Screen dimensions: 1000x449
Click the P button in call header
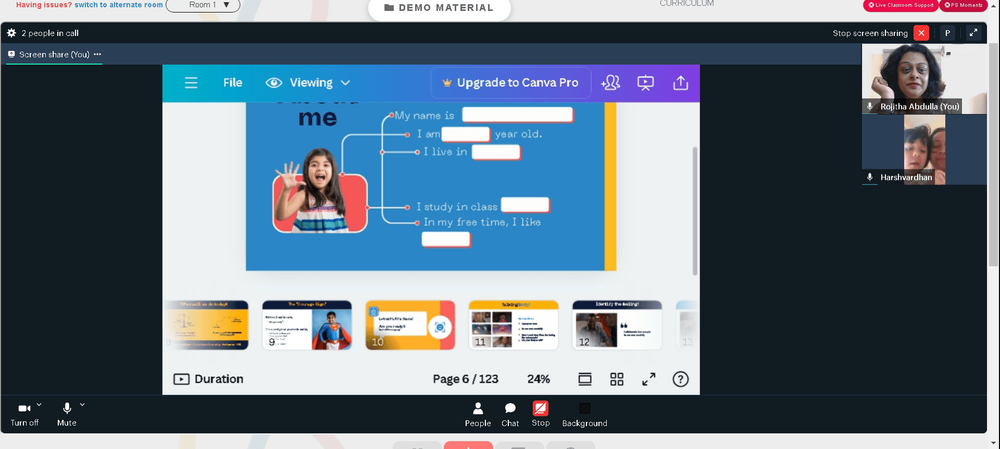(x=948, y=33)
